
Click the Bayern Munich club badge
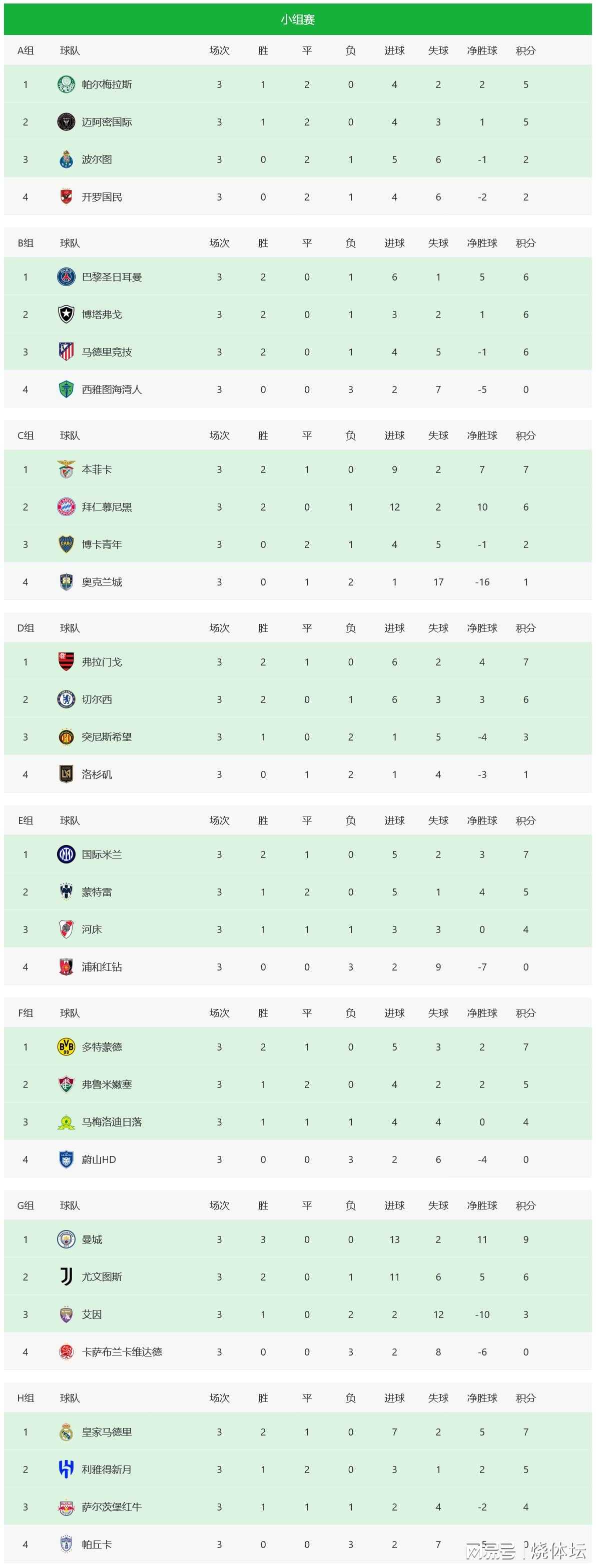click(66, 507)
